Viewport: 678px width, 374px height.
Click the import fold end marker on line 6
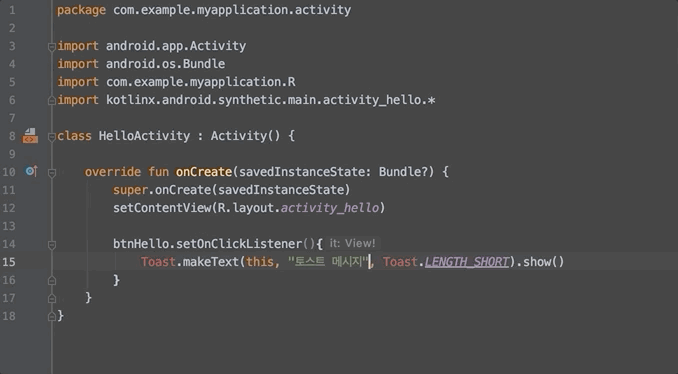coord(51,100)
